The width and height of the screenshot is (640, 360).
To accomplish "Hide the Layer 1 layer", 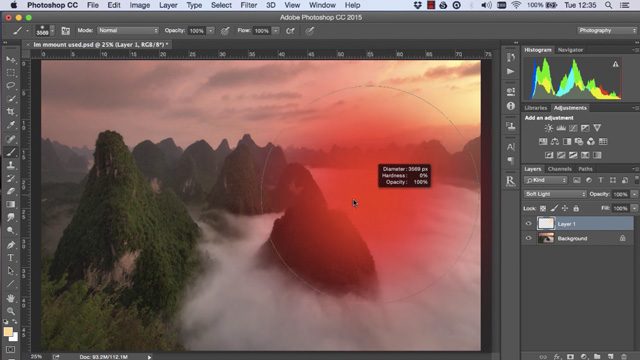I will click(529, 224).
